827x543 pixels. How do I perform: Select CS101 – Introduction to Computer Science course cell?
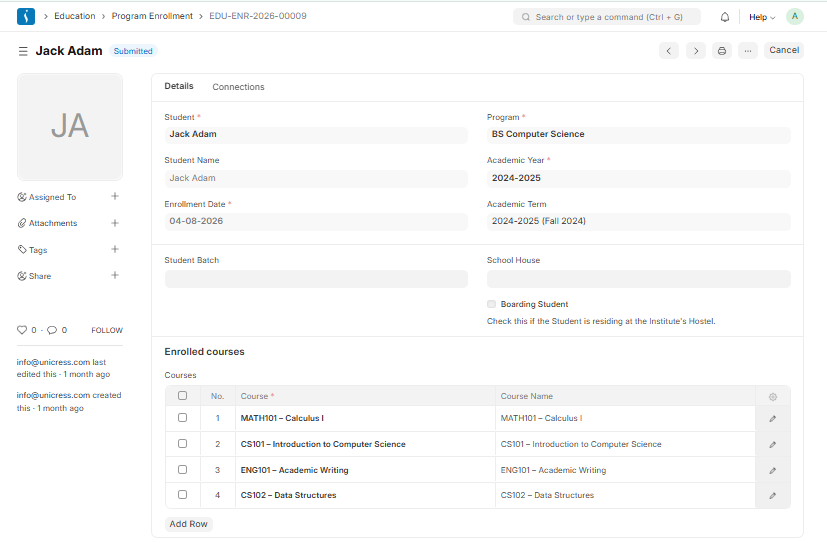point(365,444)
